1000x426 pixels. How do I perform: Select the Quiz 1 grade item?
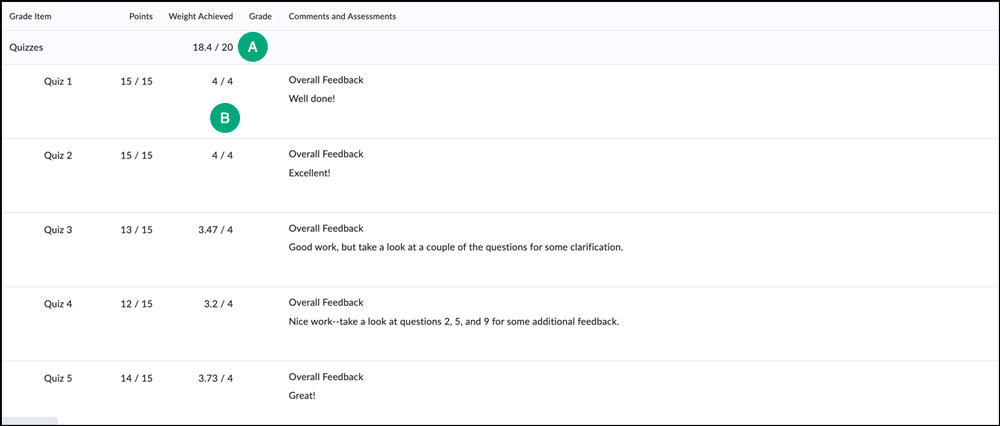58,81
